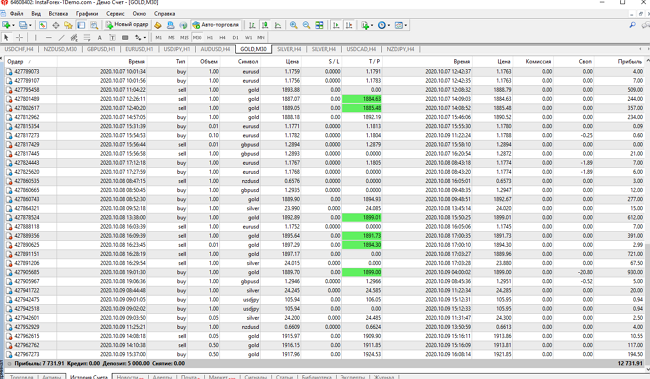Image resolution: width=650 pixels, height=379 pixels.
Task: Toggle the Strategy Tester icon
Action: (x=94, y=25)
